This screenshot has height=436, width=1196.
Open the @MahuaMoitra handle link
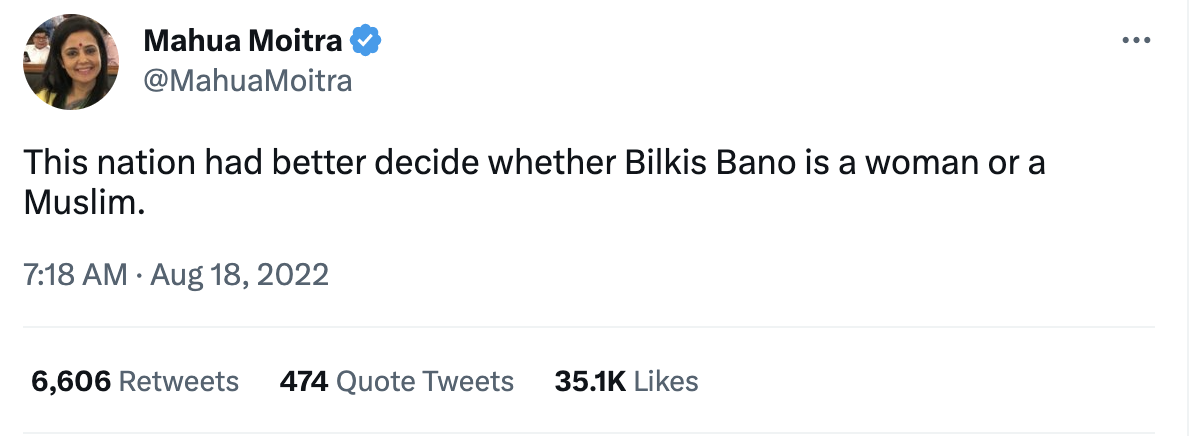(x=248, y=81)
